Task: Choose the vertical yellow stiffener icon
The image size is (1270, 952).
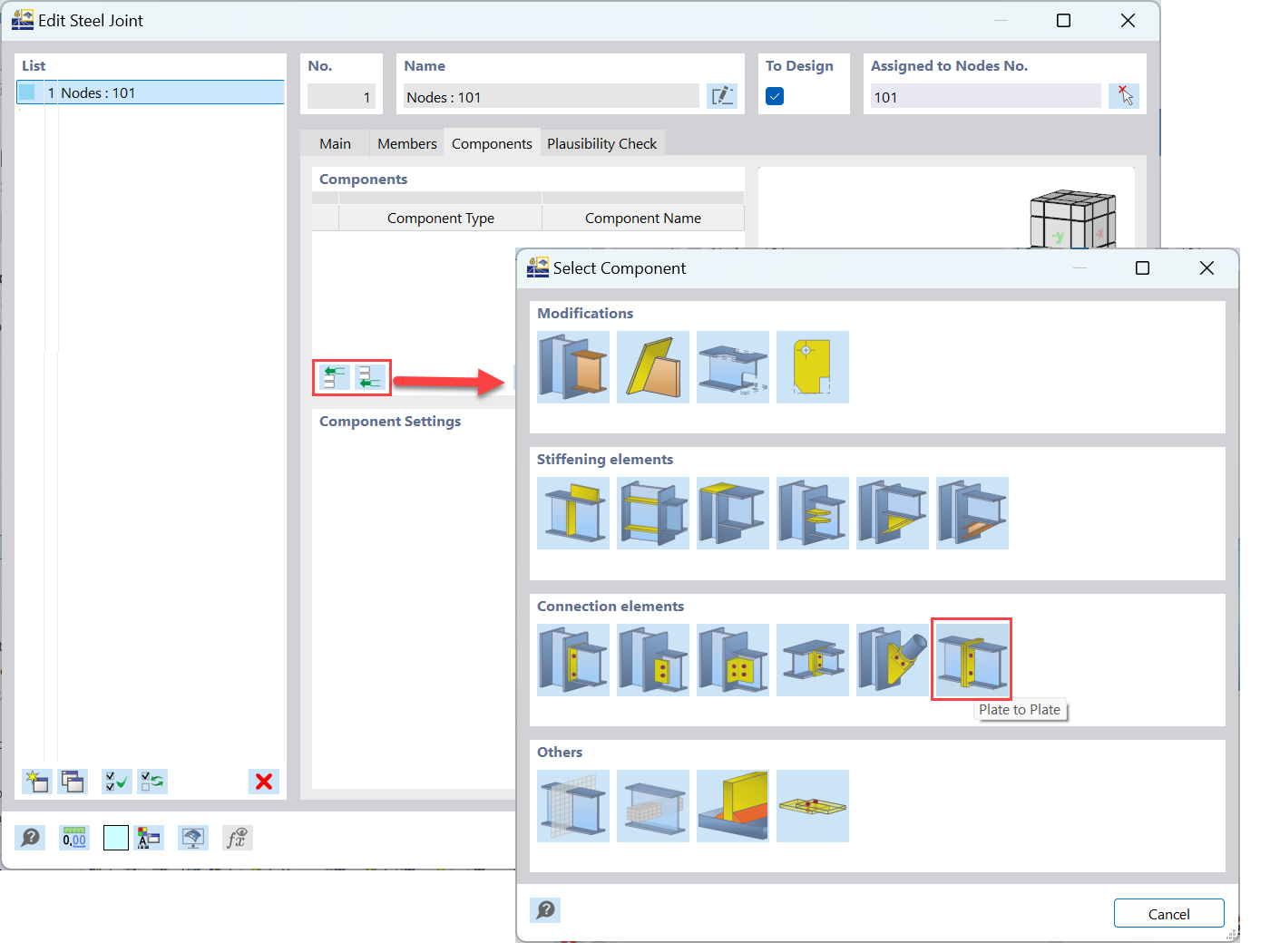Action: click(573, 513)
